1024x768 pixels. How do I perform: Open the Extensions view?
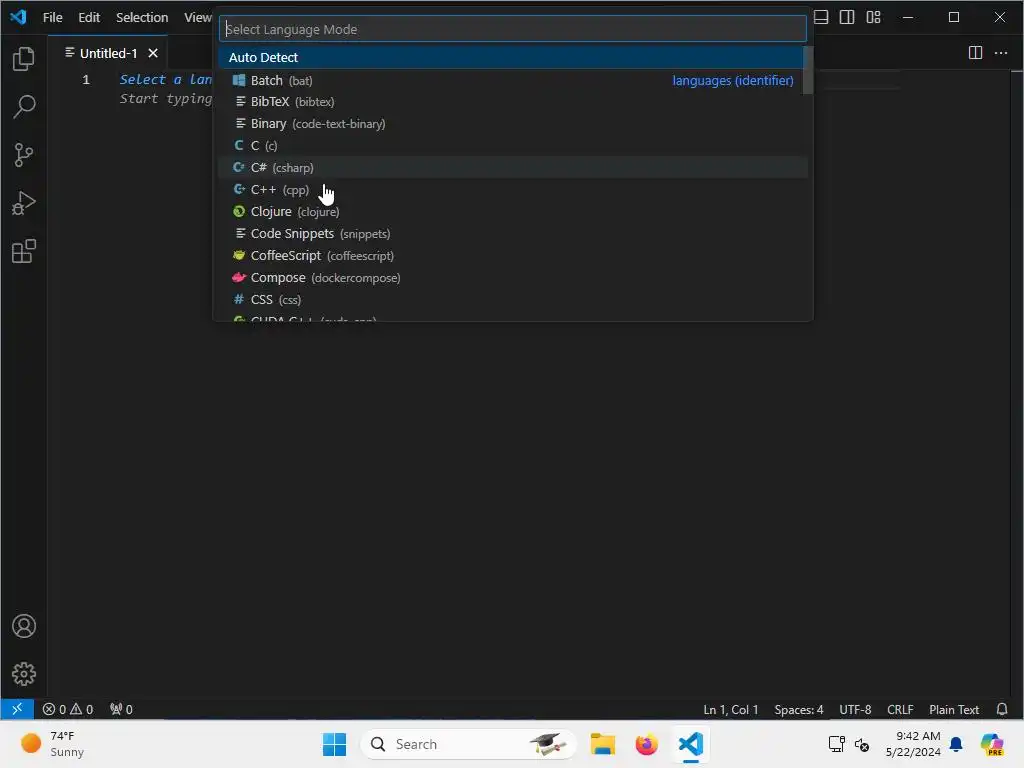tap(24, 251)
